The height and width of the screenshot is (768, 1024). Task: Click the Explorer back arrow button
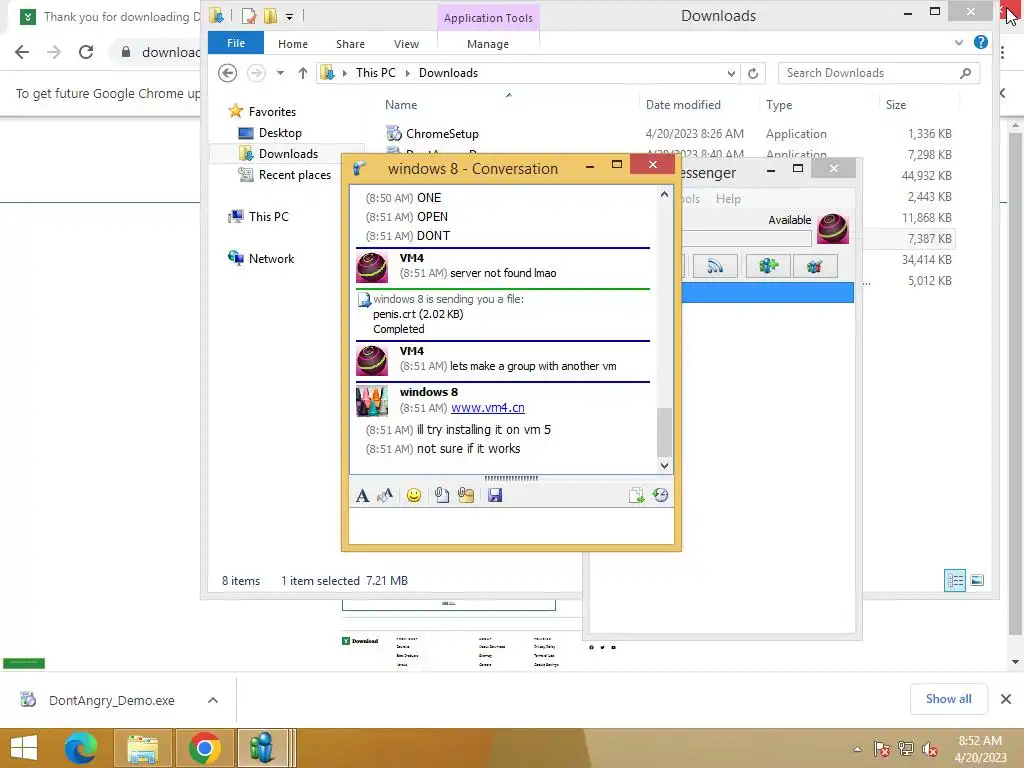(x=227, y=72)
